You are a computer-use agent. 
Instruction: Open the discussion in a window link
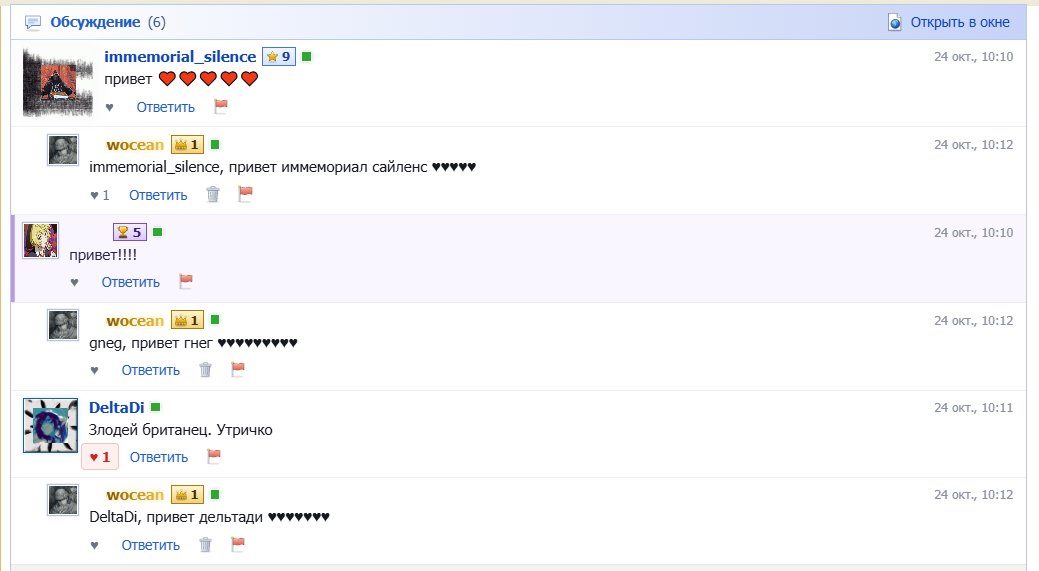959,23
